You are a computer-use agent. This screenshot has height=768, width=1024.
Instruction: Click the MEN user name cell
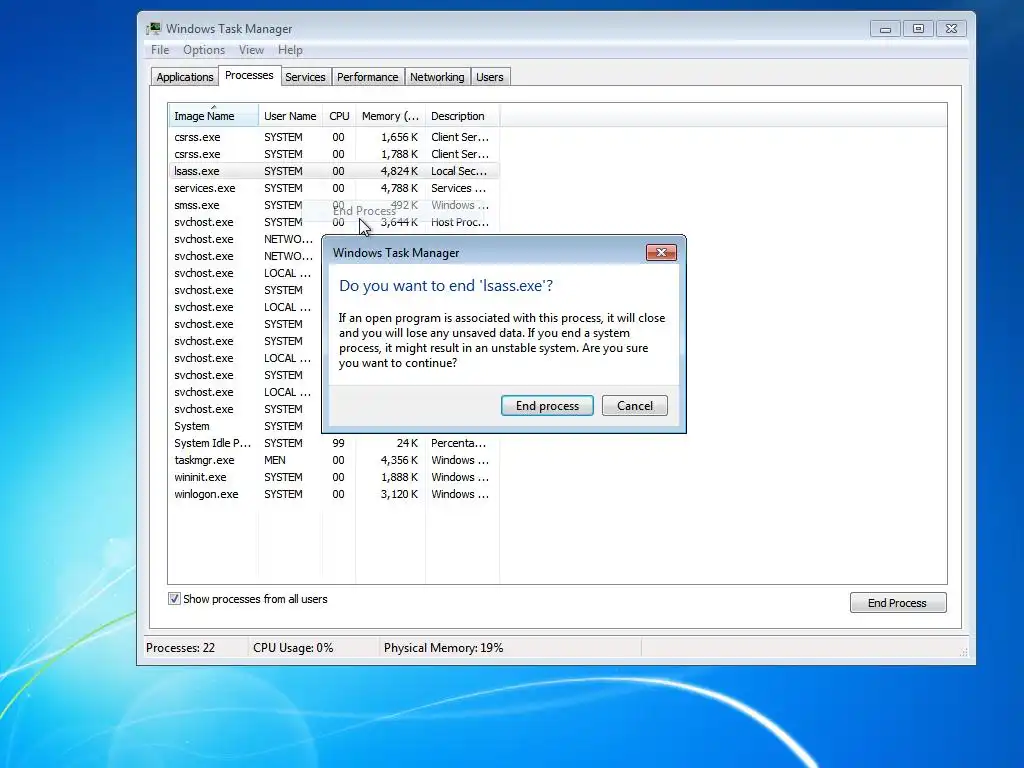[x=274, y=460]
